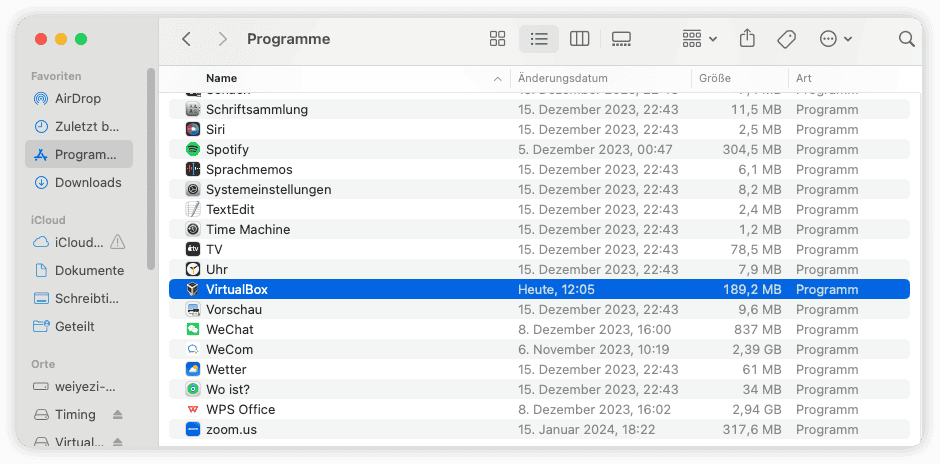Click the '2,39 GB' size cell

(x=758, y=349)
